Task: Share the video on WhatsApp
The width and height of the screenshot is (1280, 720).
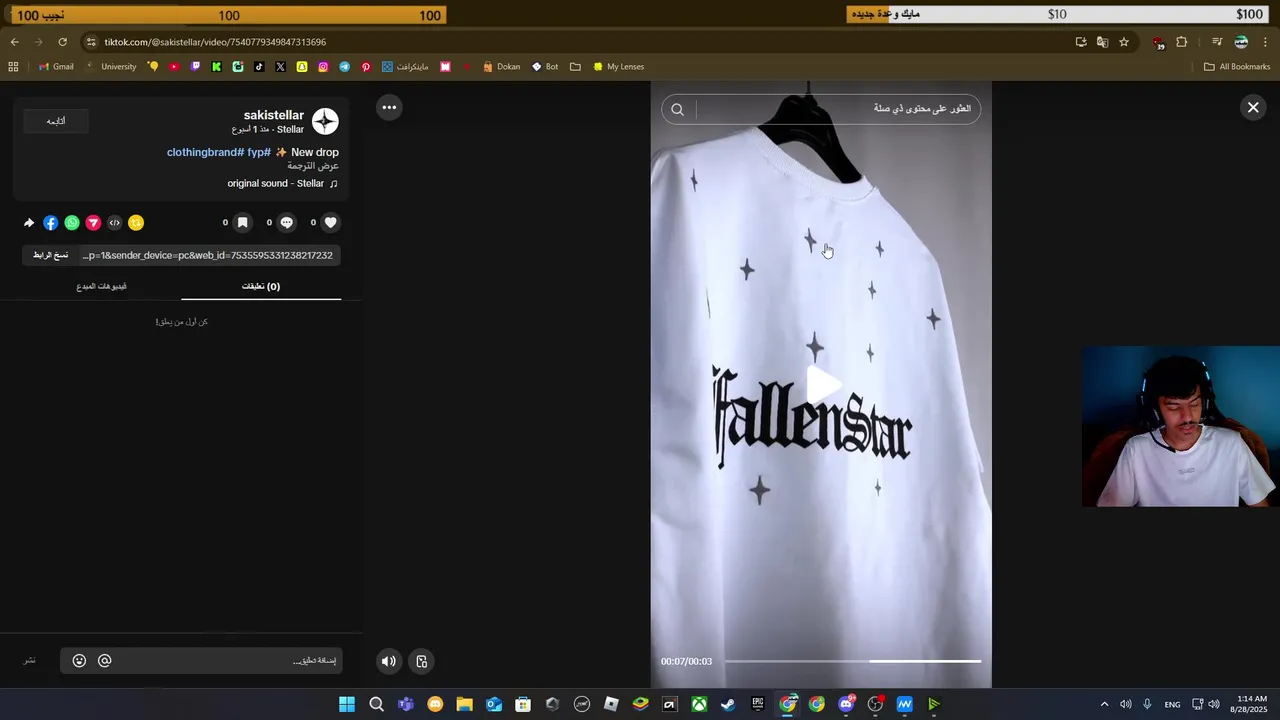Action: click(x=72, y=223)
